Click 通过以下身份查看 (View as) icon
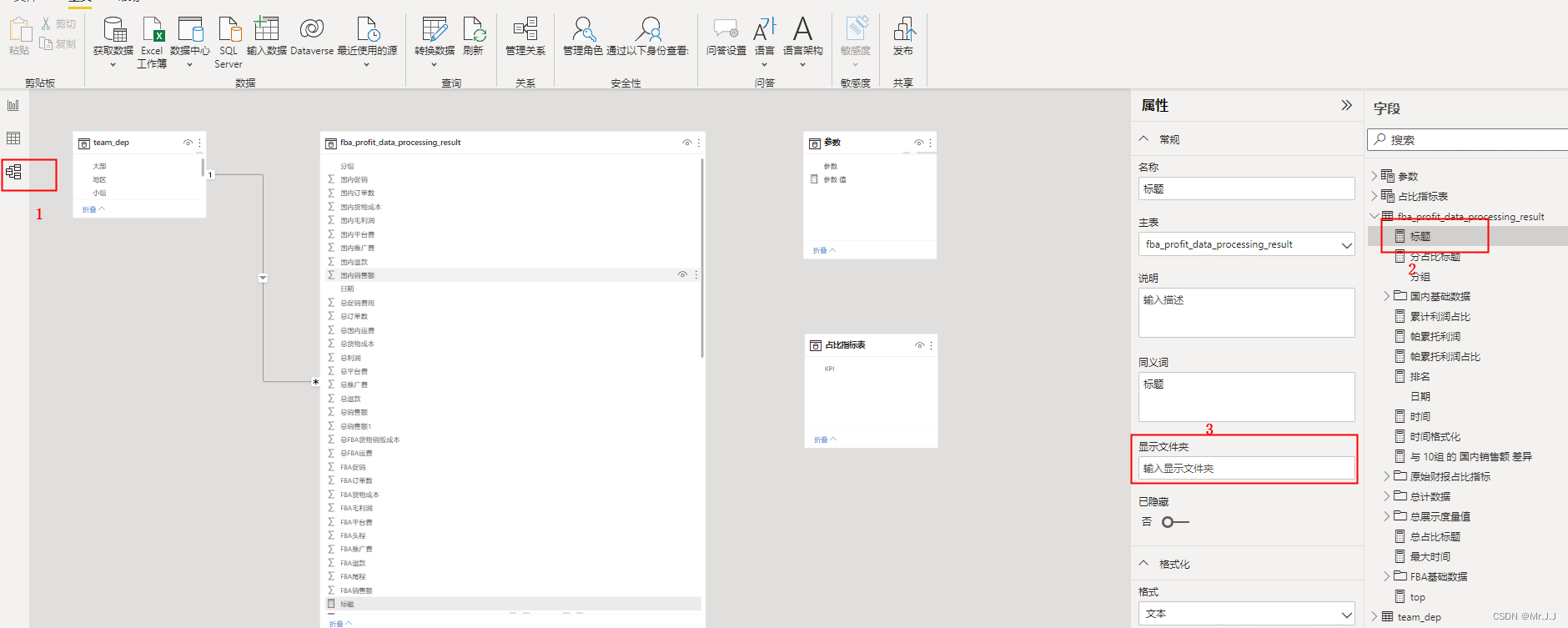Viewport: 1568px width, 628px height. [x=648, y=29]
